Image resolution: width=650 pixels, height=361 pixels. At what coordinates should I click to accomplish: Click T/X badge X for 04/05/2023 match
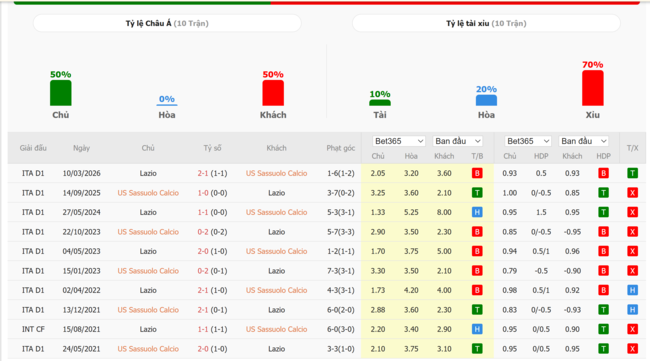click(633, 251)
